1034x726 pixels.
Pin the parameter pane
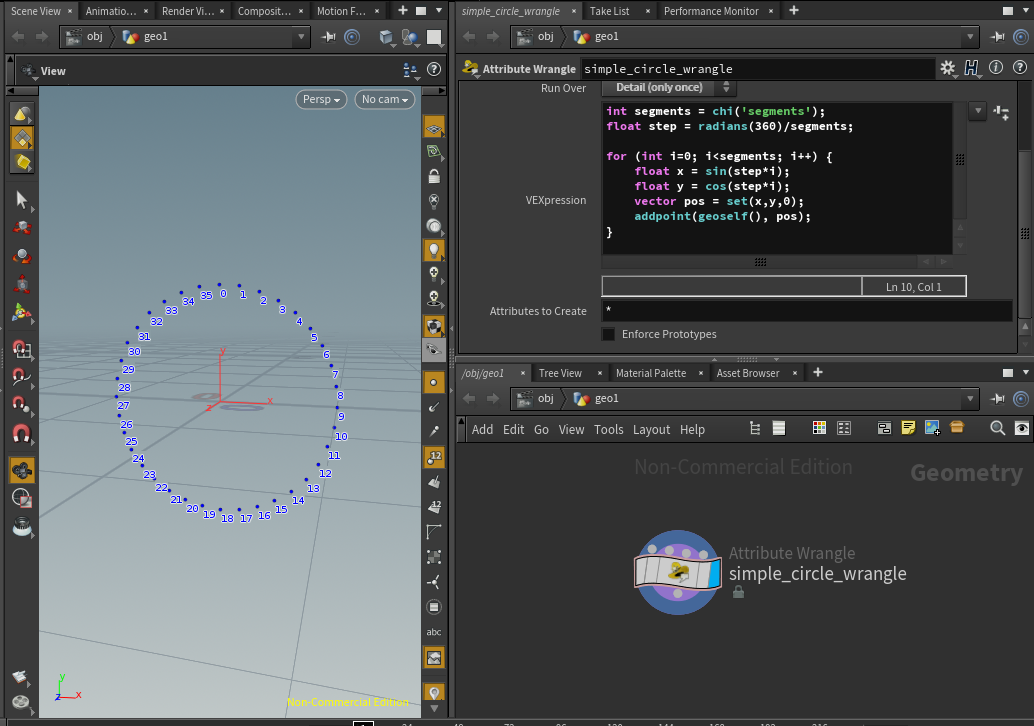(998, 37)
